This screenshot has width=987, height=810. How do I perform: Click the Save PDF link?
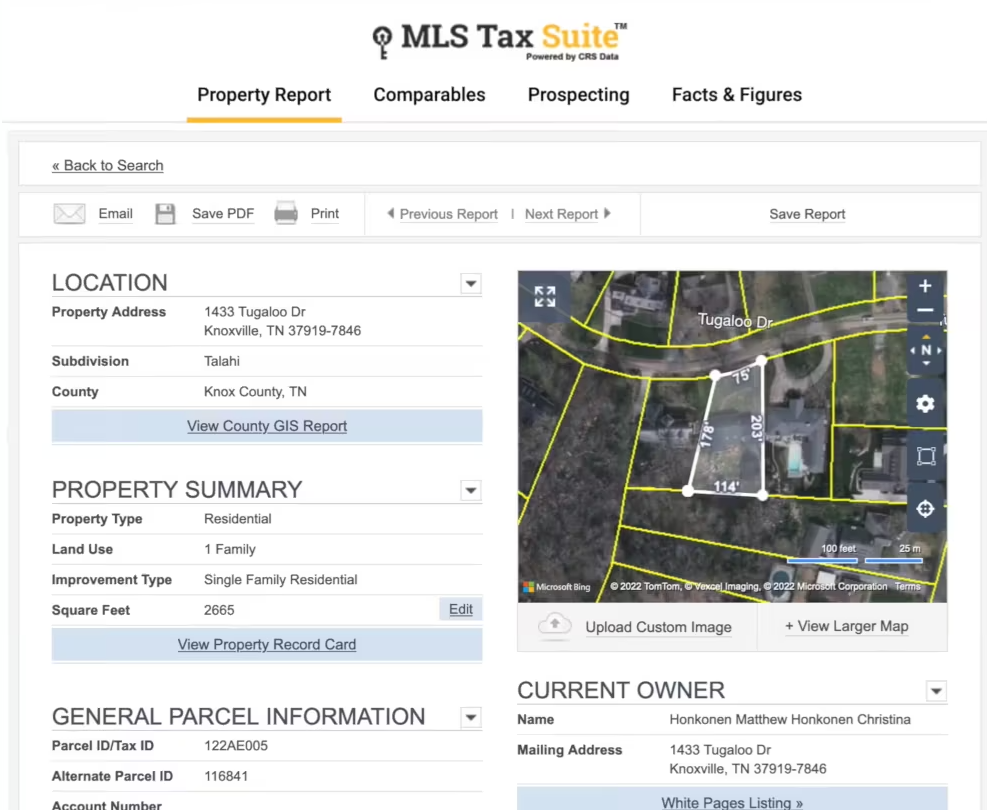click(x=223, y=214)
